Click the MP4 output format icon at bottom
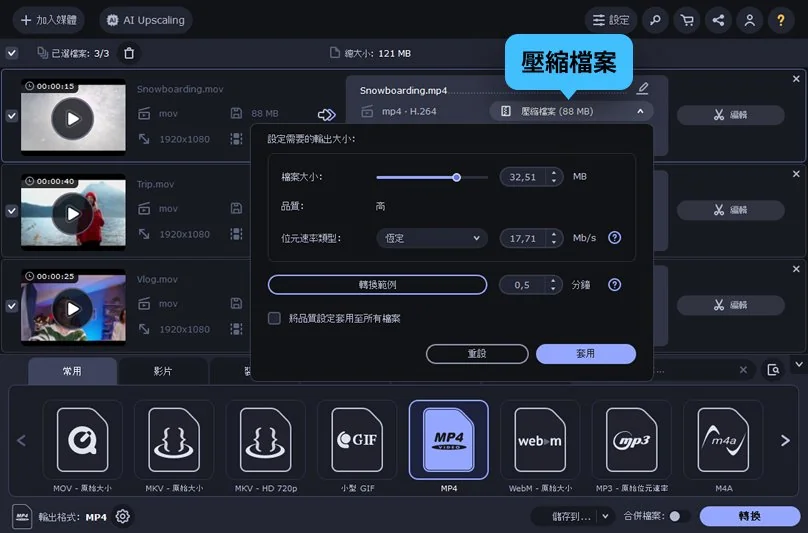This screenshot has width=808, height=533. (x=22, y=516)
